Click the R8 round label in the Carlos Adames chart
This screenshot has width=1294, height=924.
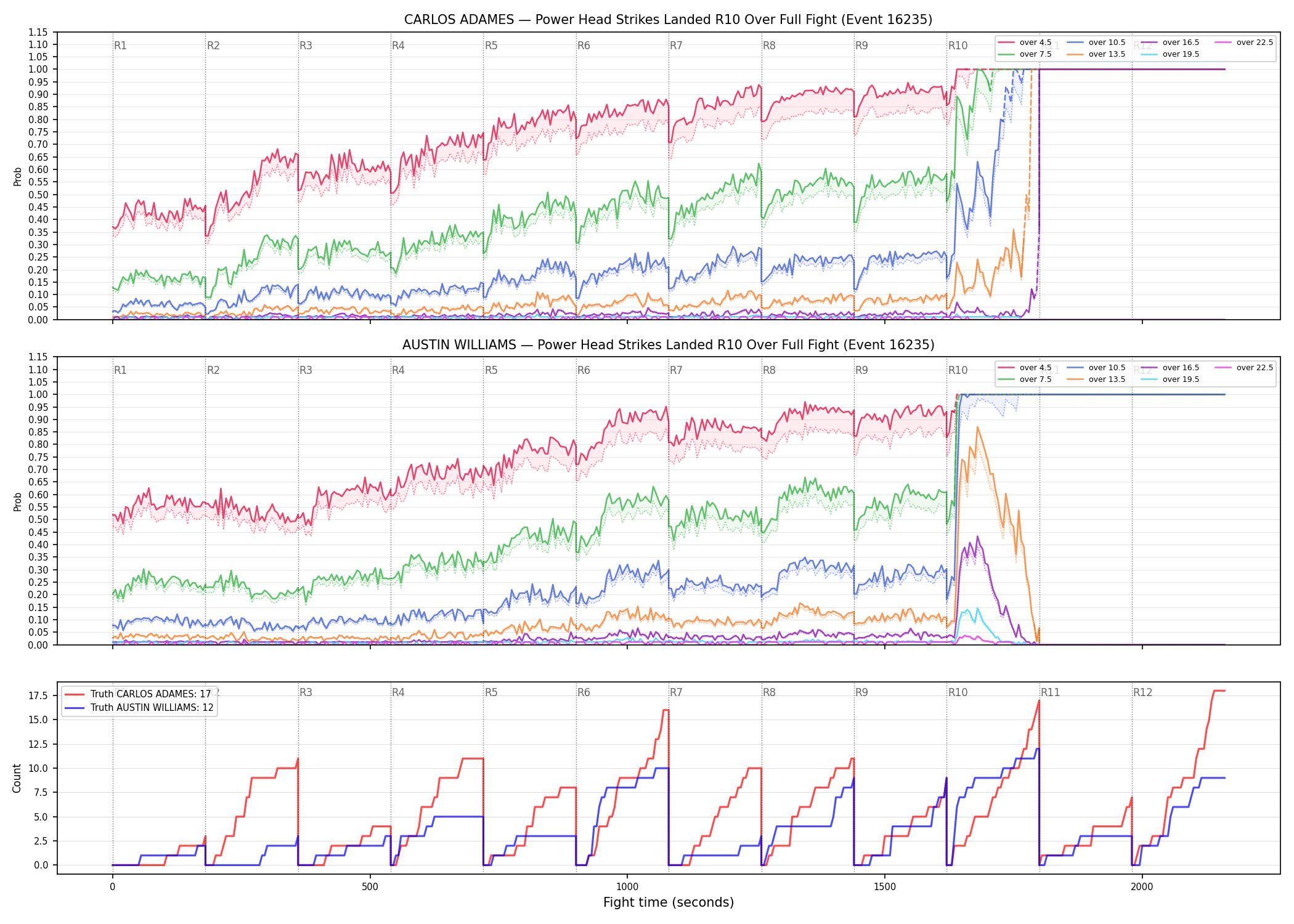[x=769, y=46]
